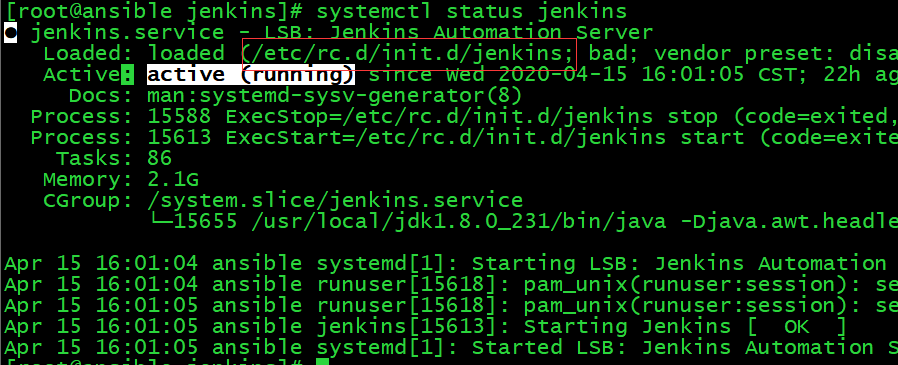
Task: Click the /system.slice/jenkins.service CGroup path
Action: (x=335, y=201)
